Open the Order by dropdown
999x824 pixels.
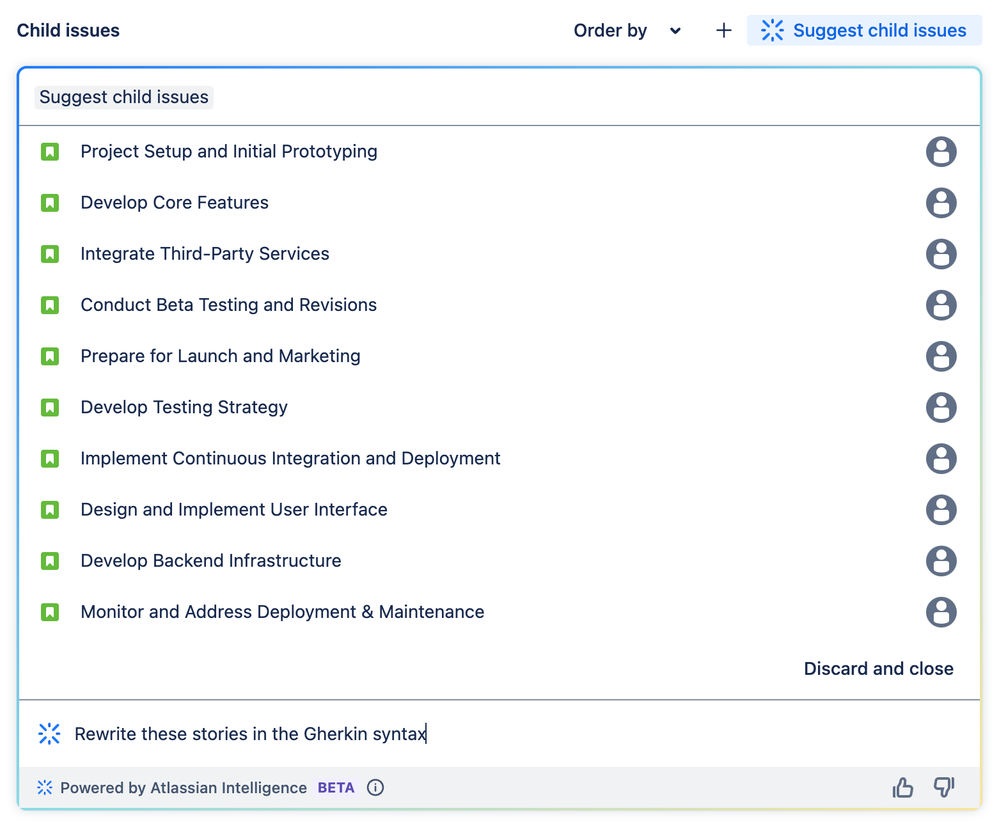tap(627, 30)
